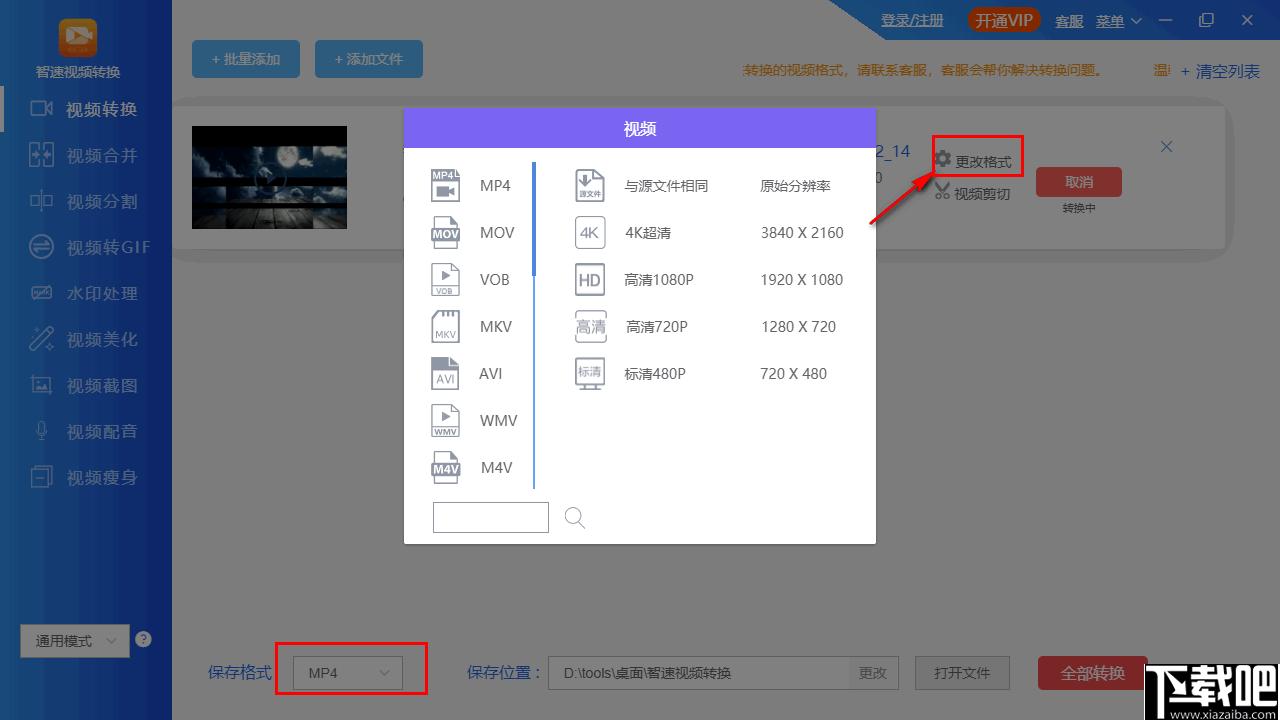The height and width of the screenshot is (720, 1280).
Task: Select the 与源文件相同 resolution option
Action: 666,186
